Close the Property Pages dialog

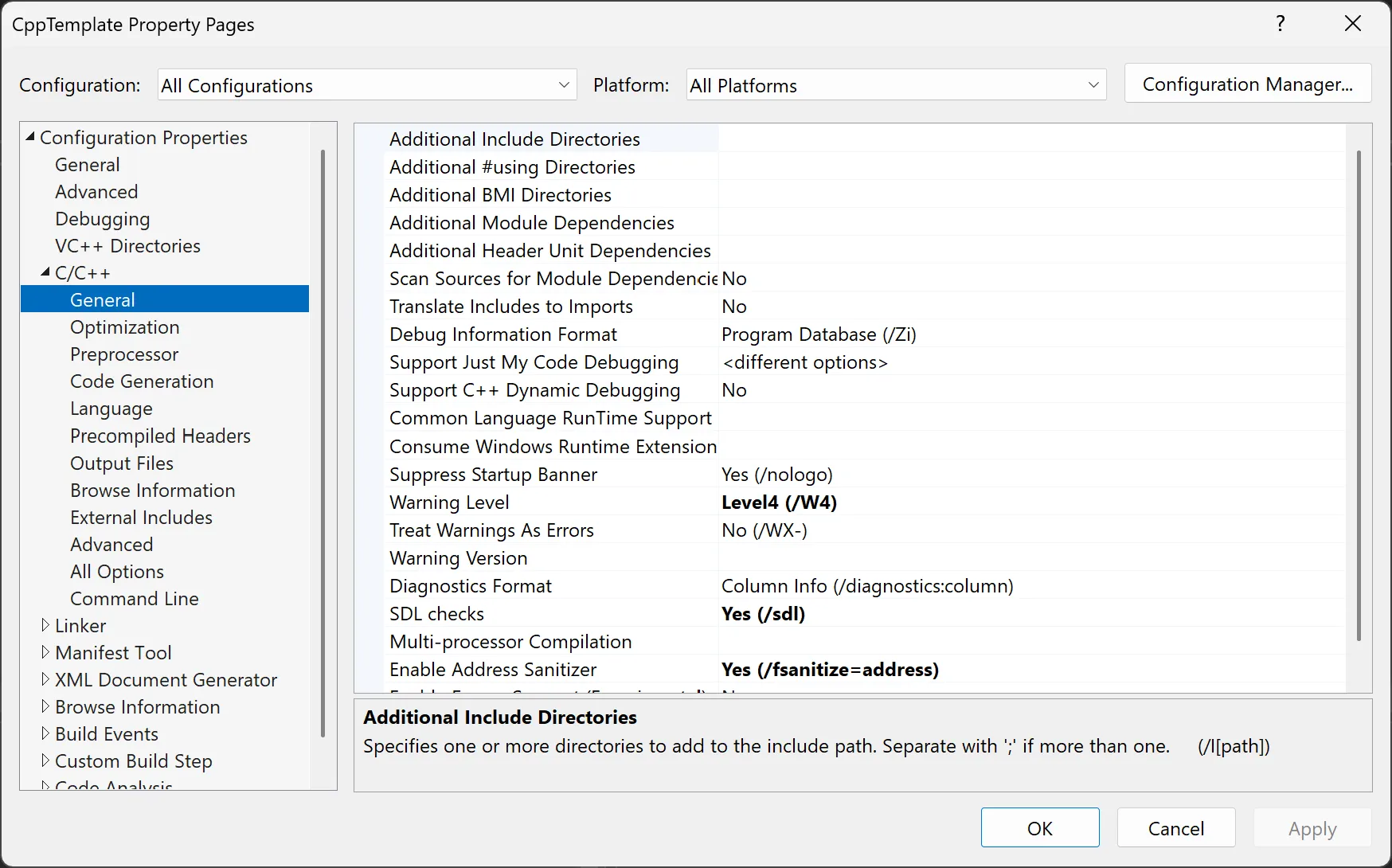coord(1353,23)
